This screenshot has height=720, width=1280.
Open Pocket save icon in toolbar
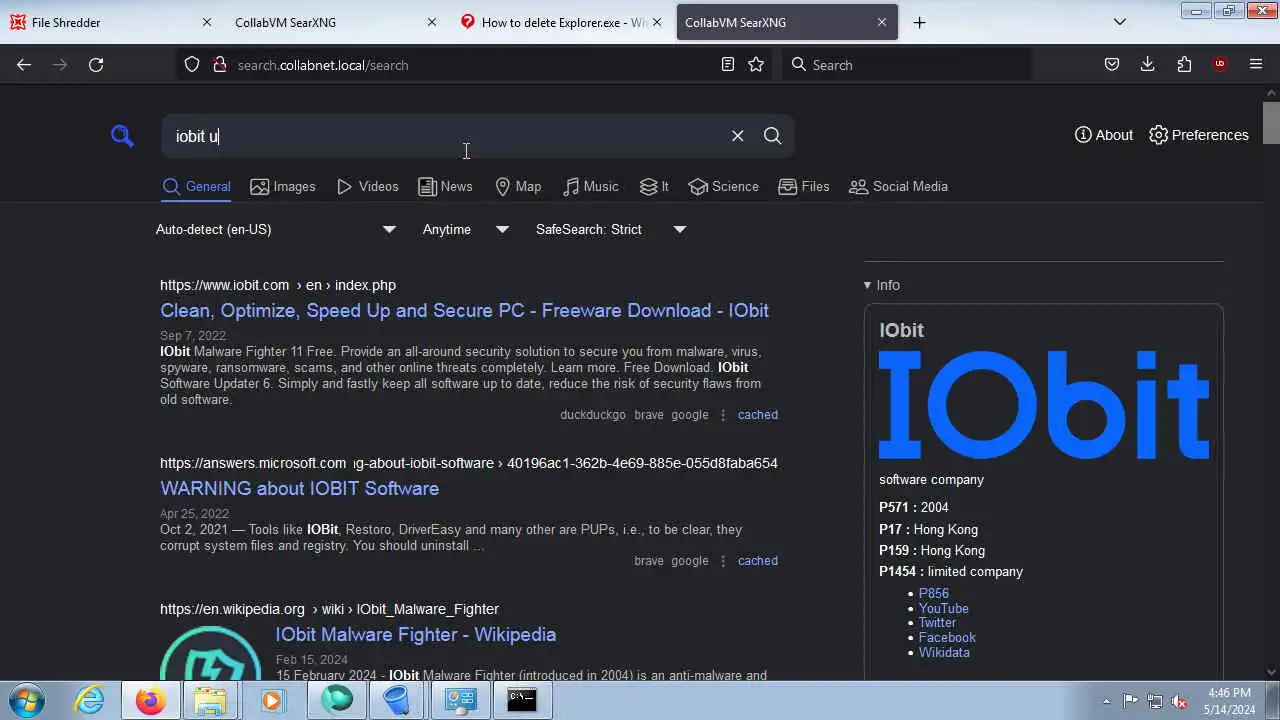pyautogui.click(x=1112, y=65)
